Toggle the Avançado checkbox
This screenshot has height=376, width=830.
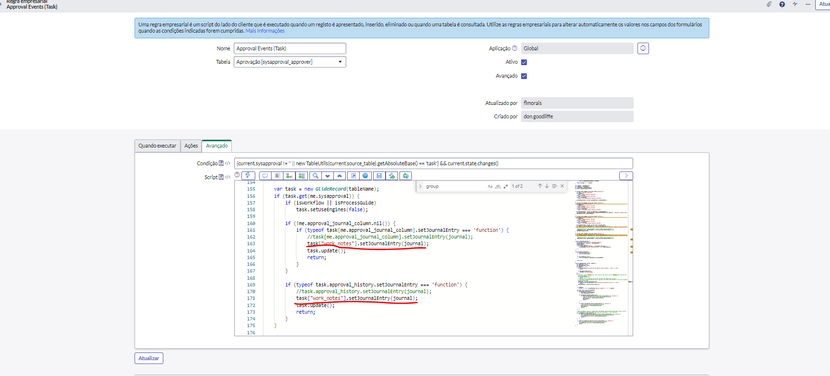click(524, 76)
